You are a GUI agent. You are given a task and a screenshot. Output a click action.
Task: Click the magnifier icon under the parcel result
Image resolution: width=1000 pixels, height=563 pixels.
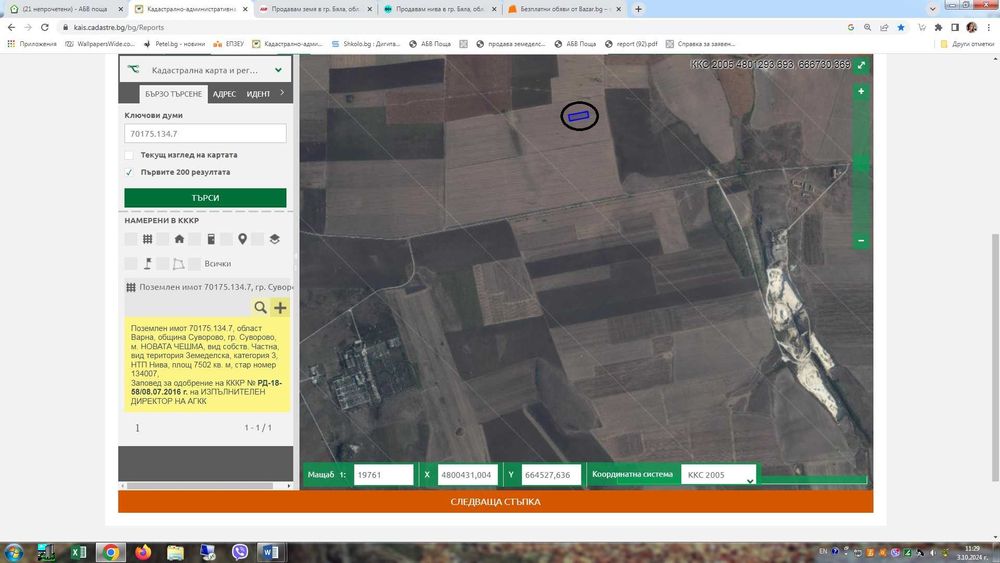pos(260,308)
